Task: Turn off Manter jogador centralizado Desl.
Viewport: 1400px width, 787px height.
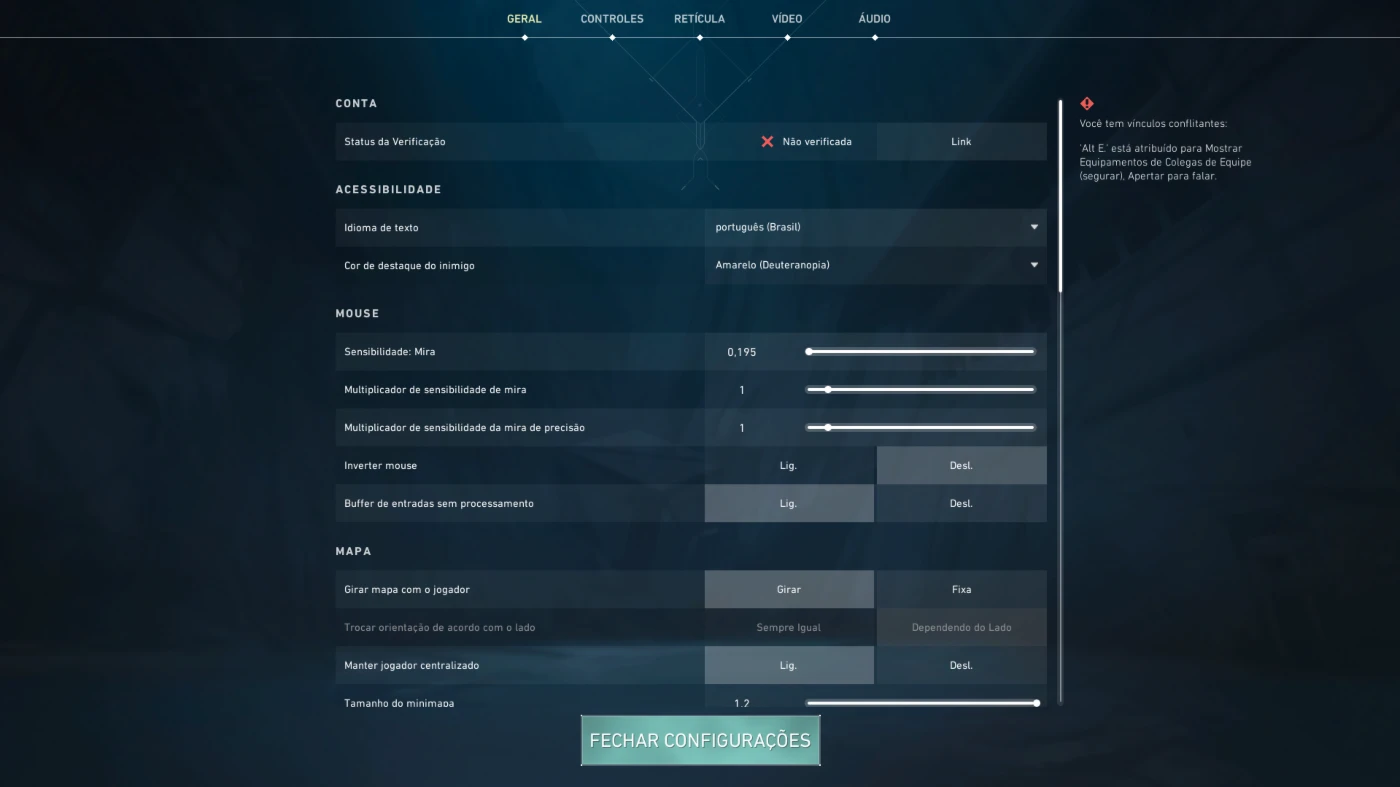Action: coord(961,666)
